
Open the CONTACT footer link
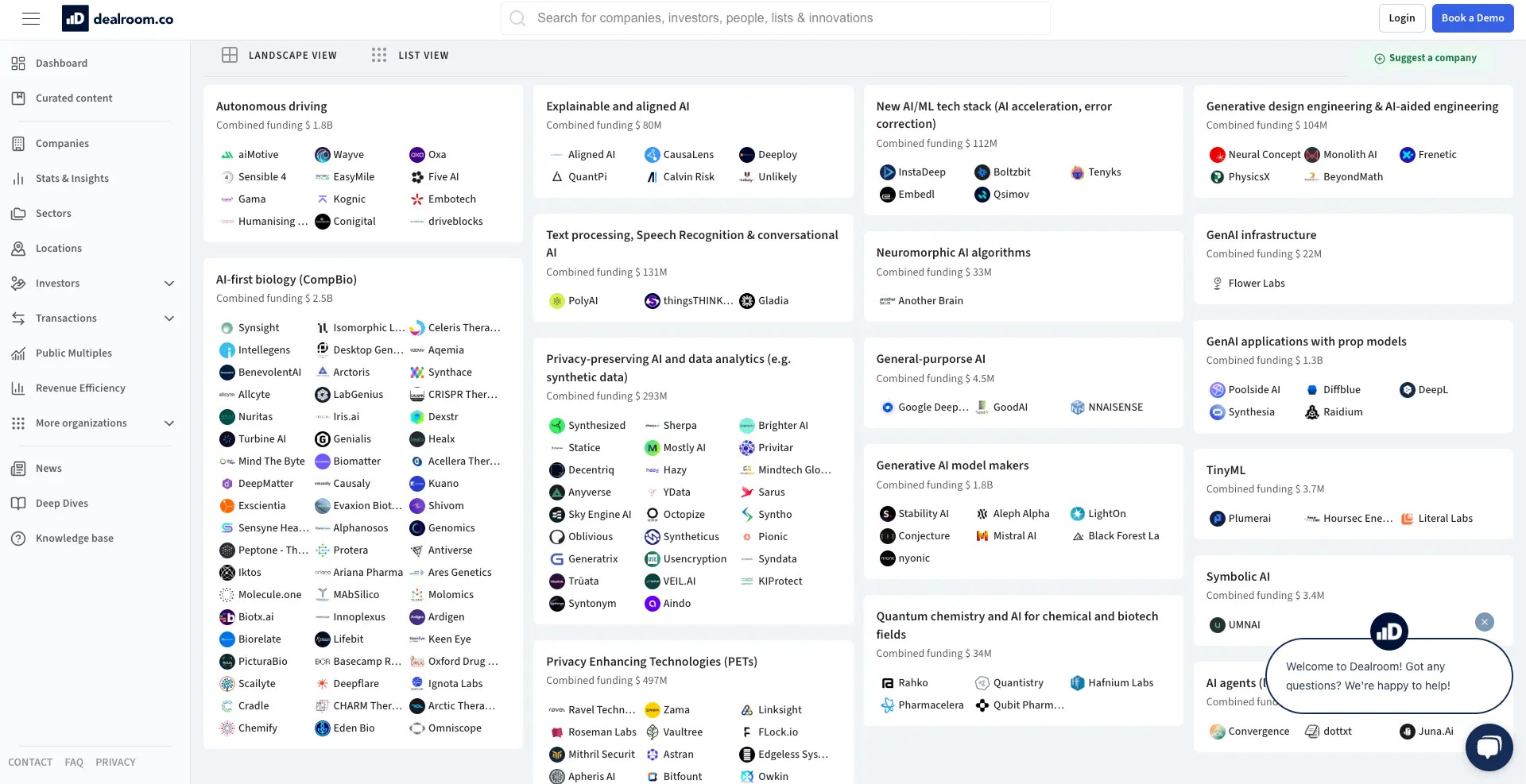tap(30, 763)
